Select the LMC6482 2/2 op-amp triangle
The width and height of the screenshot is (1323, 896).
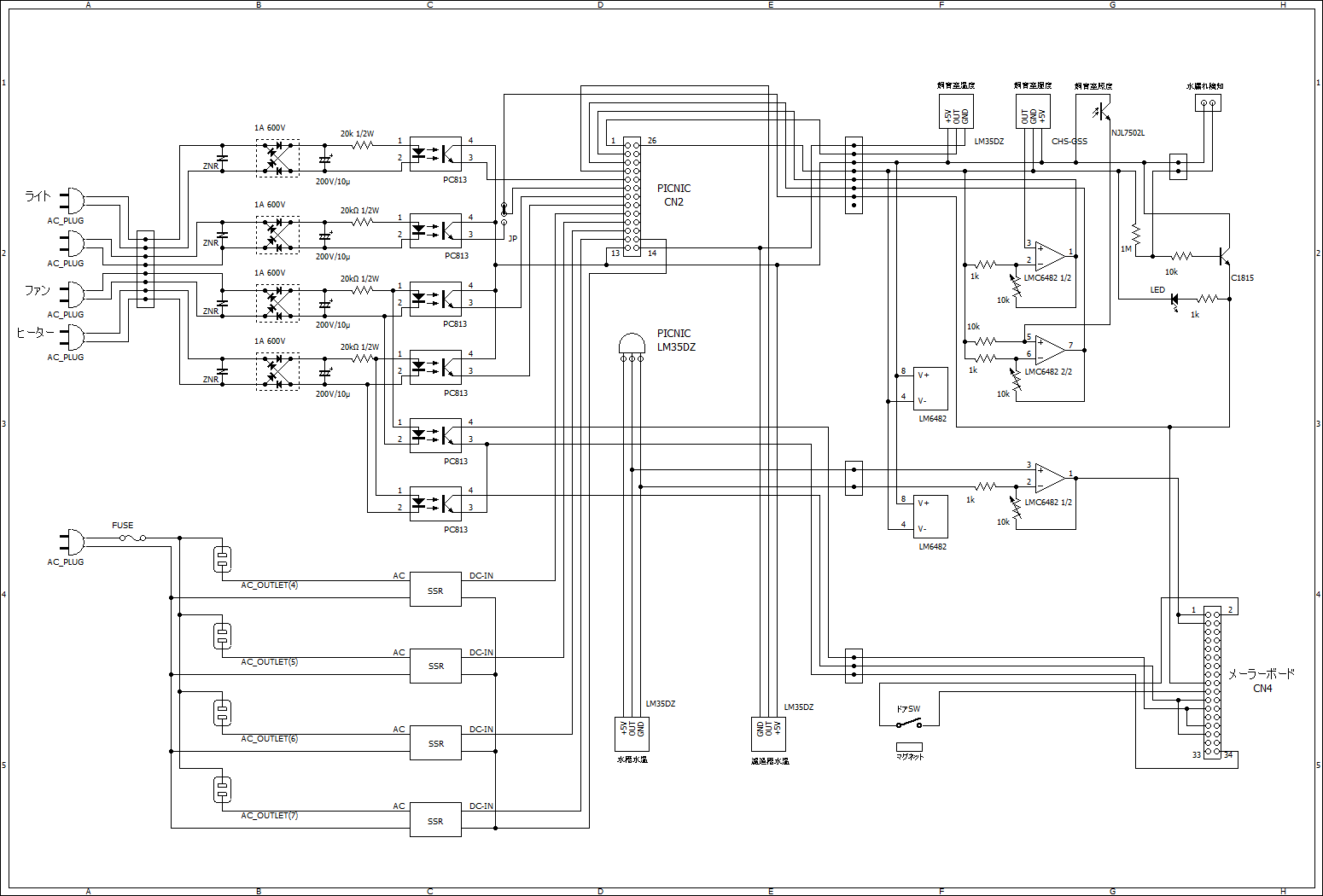tap(1050, 350)
